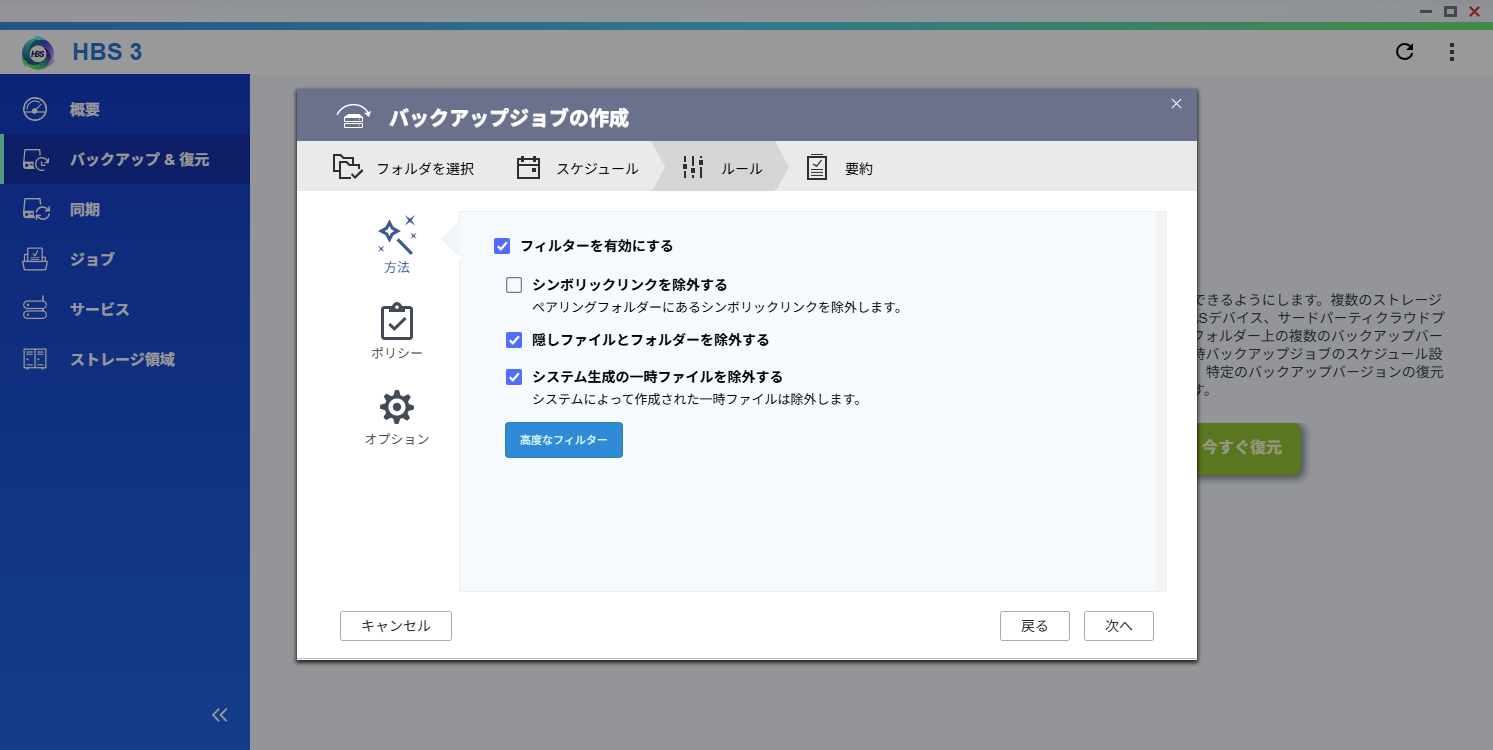Open the three-dot more options menu
This screenshot has width=1493, height=750.
pos(1452,52)
